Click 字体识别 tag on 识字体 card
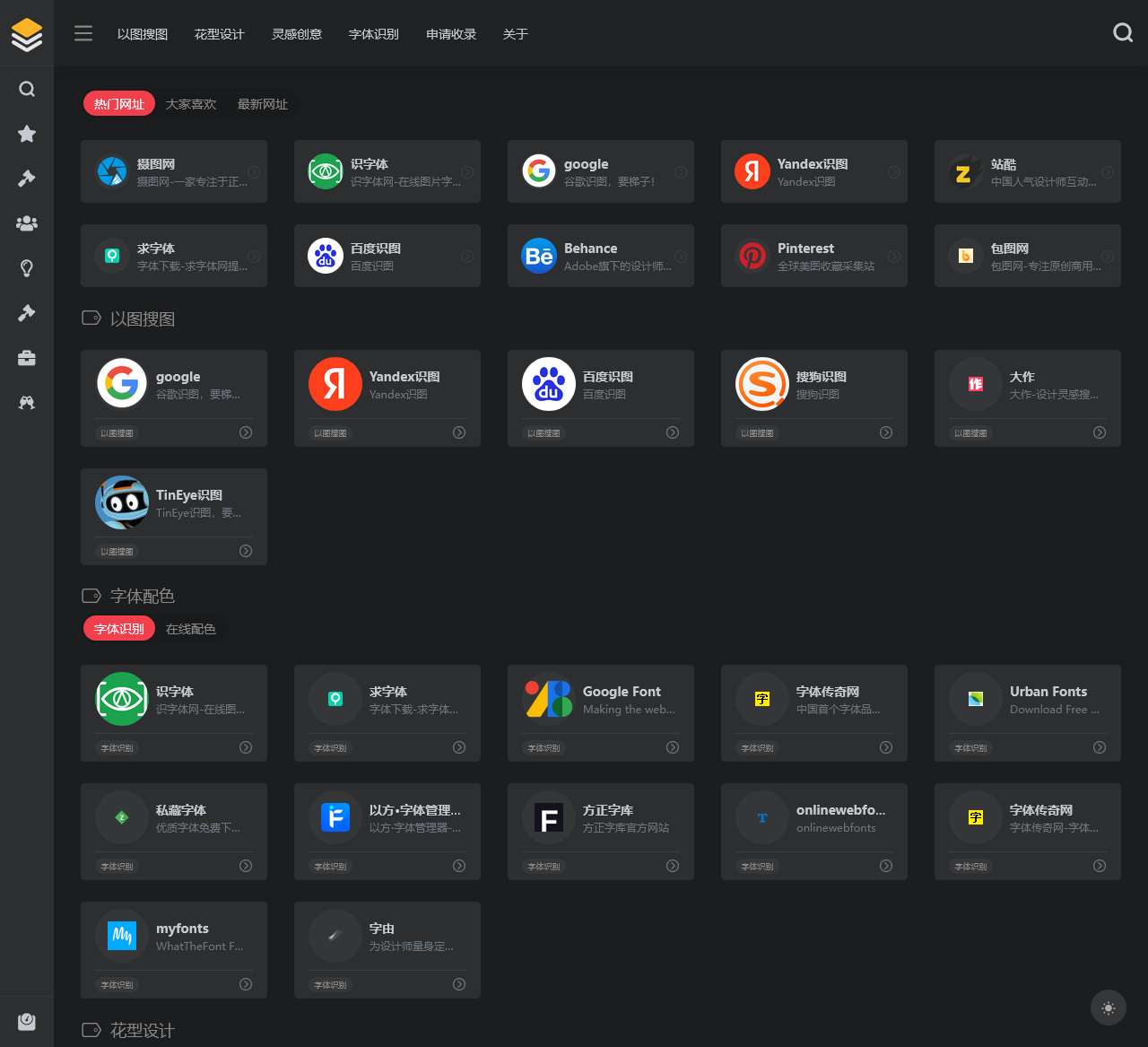This screenshot has width=1148, height=1047. click(x=117, y=748)
